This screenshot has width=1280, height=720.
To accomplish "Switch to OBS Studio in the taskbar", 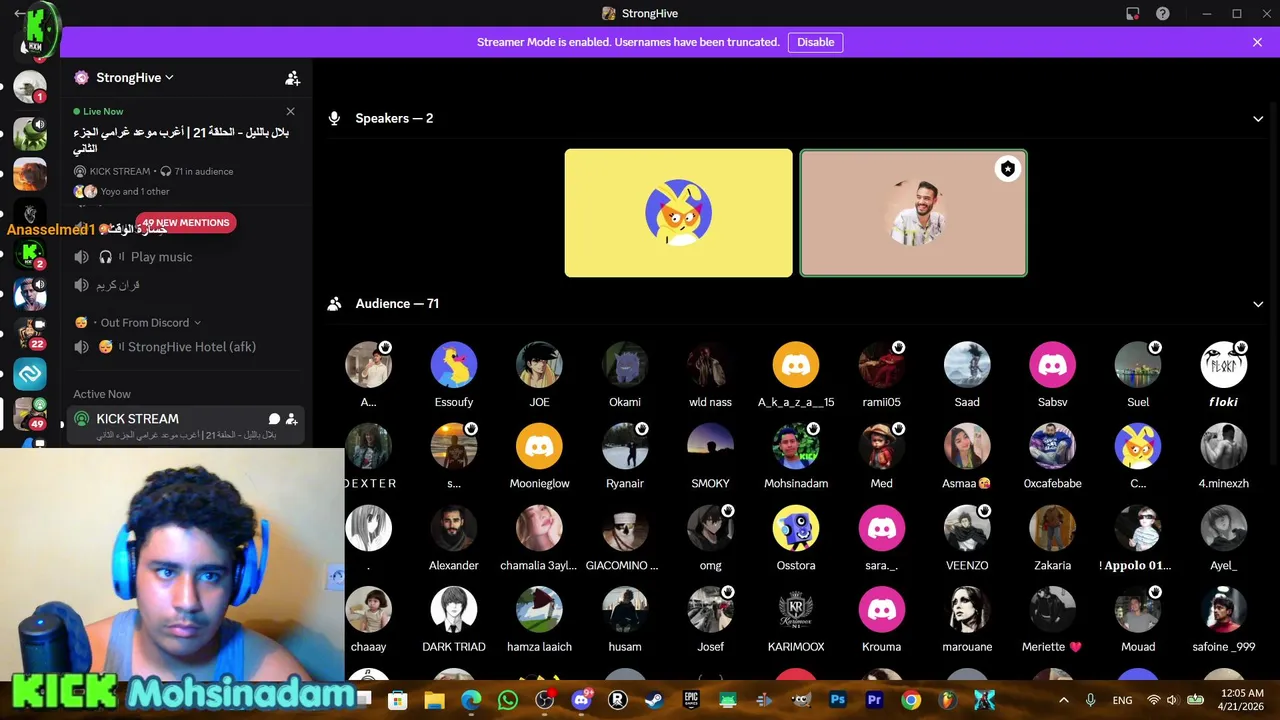I will tap(544, 700).
